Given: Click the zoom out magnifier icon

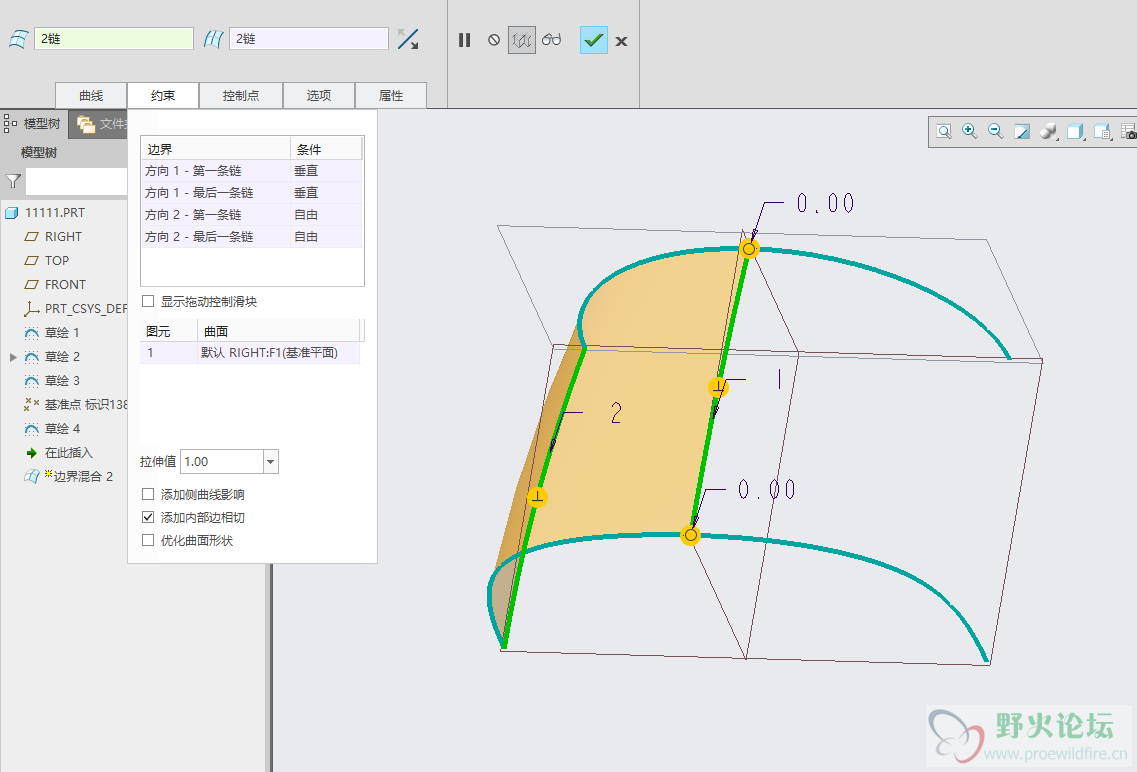Looking at the screenshot, I should pyautogui.click(x=996, y=131).
